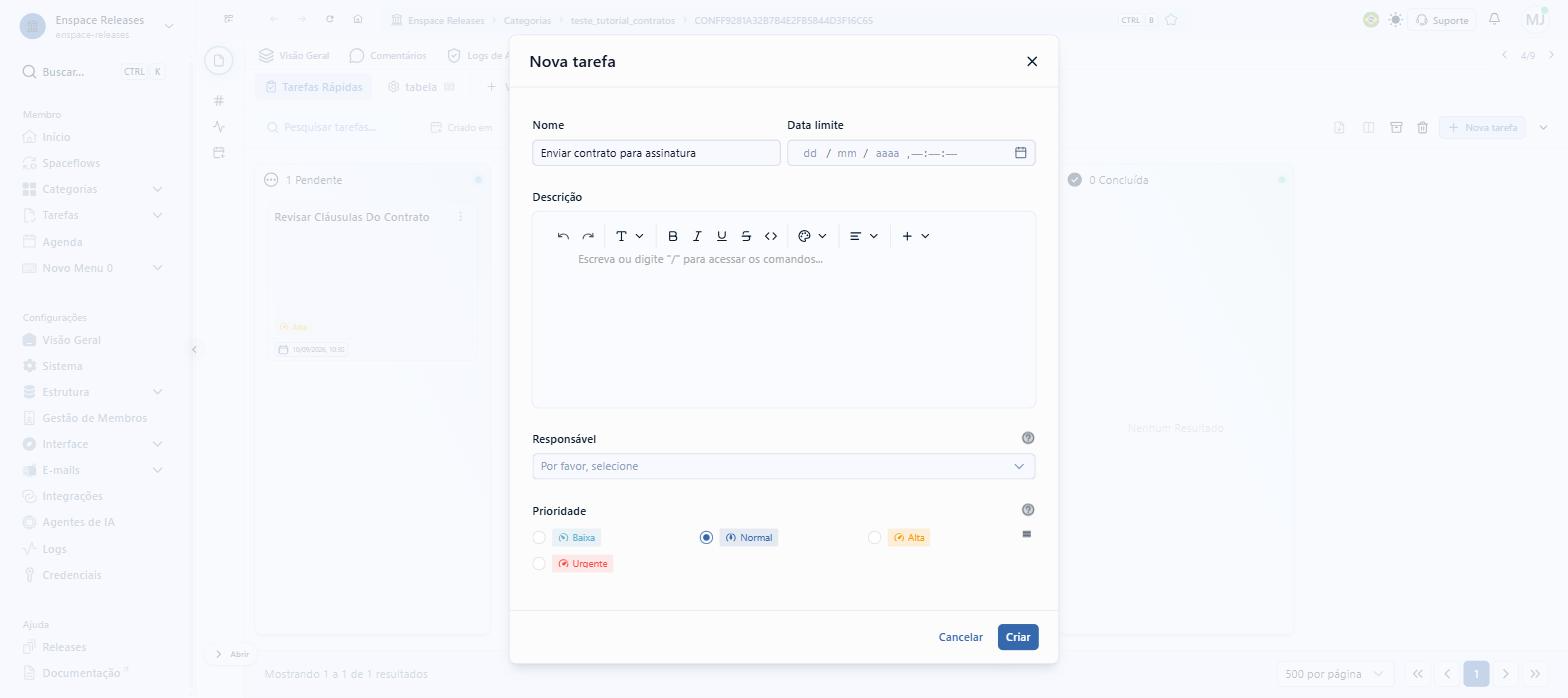This screenshot has width=1568, height=698.
Task: Open Visão Geral tab in record header
Action: pyautogui.click(x=294, y=56)
